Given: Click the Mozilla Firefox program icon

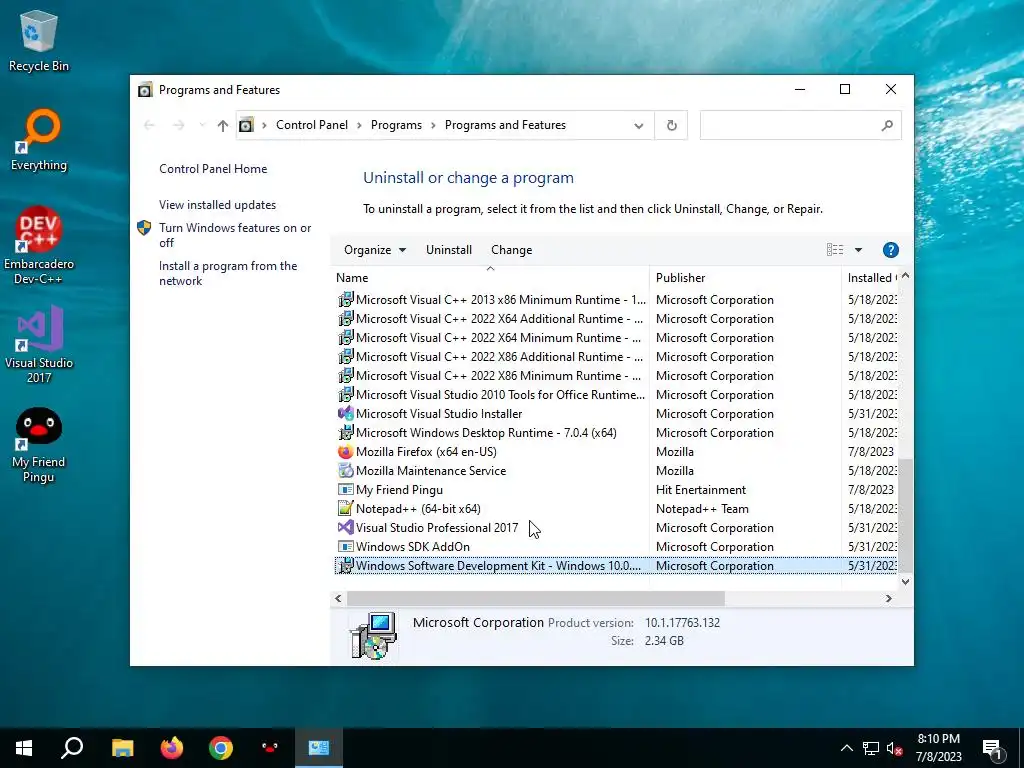Looking at the screenshot, I should pyautogui.click(x=345, y=452).
